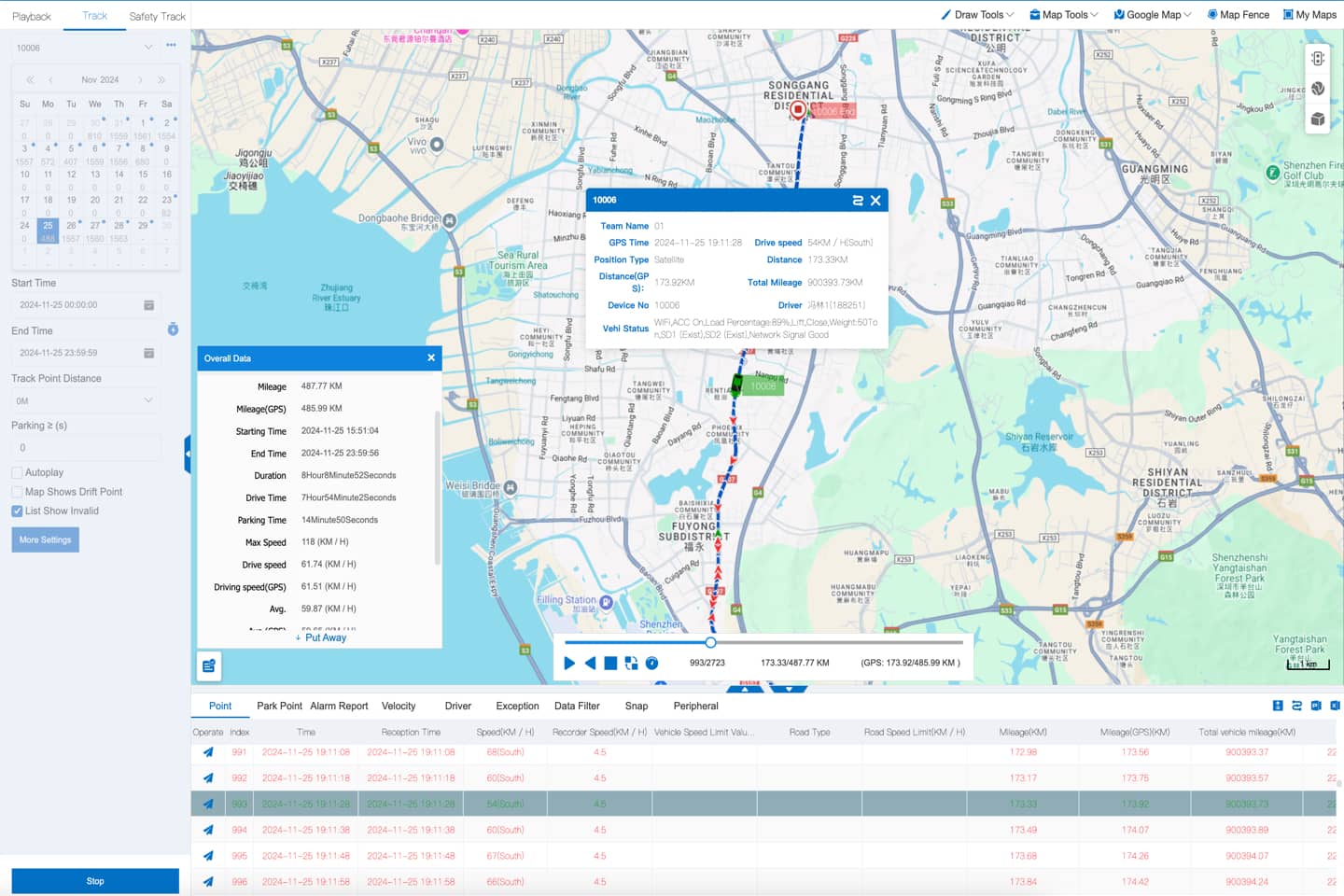
Task: Click the notes icon below Overall Data
Action: coord(209,665)
